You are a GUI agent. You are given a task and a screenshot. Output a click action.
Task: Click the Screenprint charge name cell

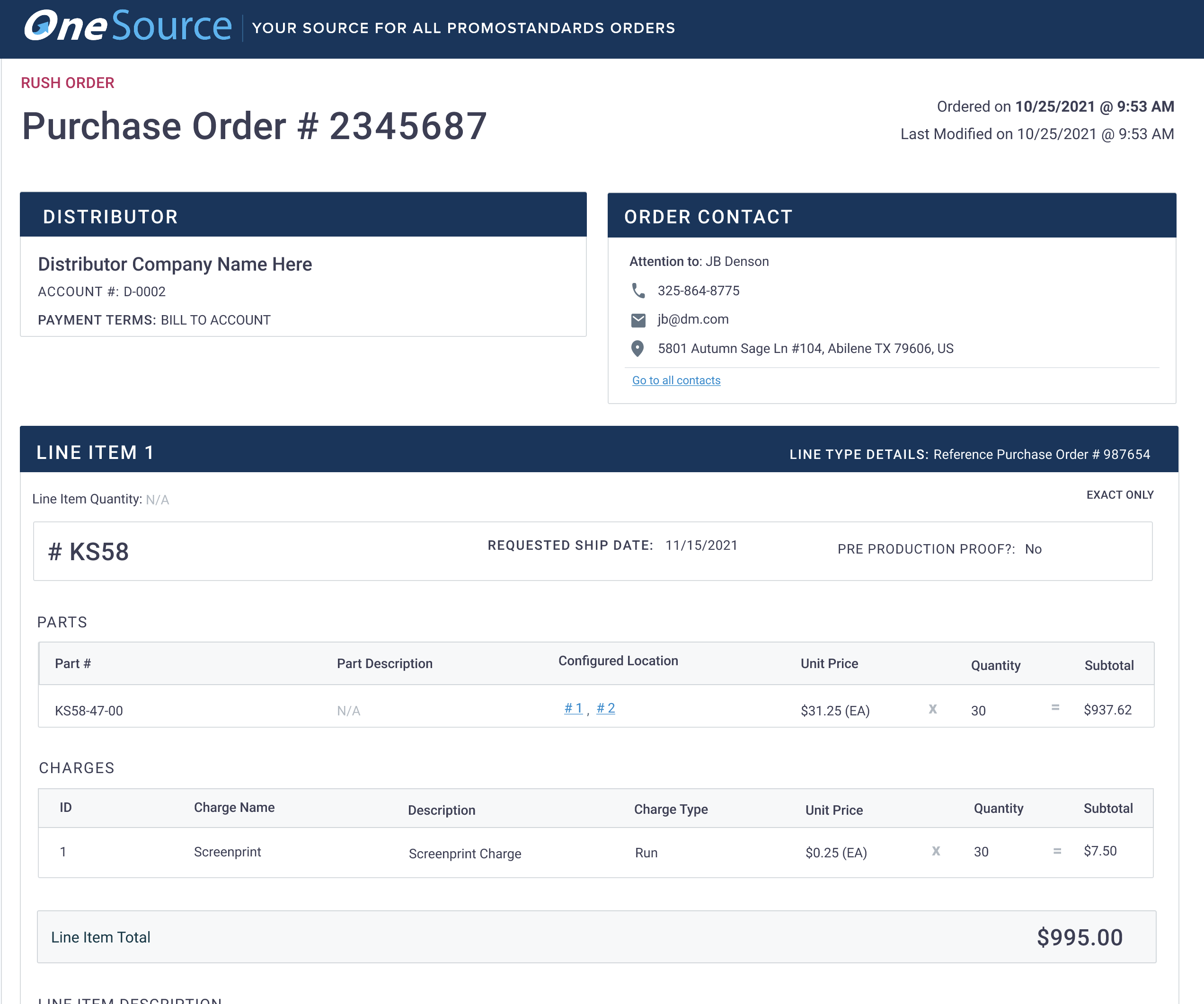pyautogui.click(x=227, y=852)
